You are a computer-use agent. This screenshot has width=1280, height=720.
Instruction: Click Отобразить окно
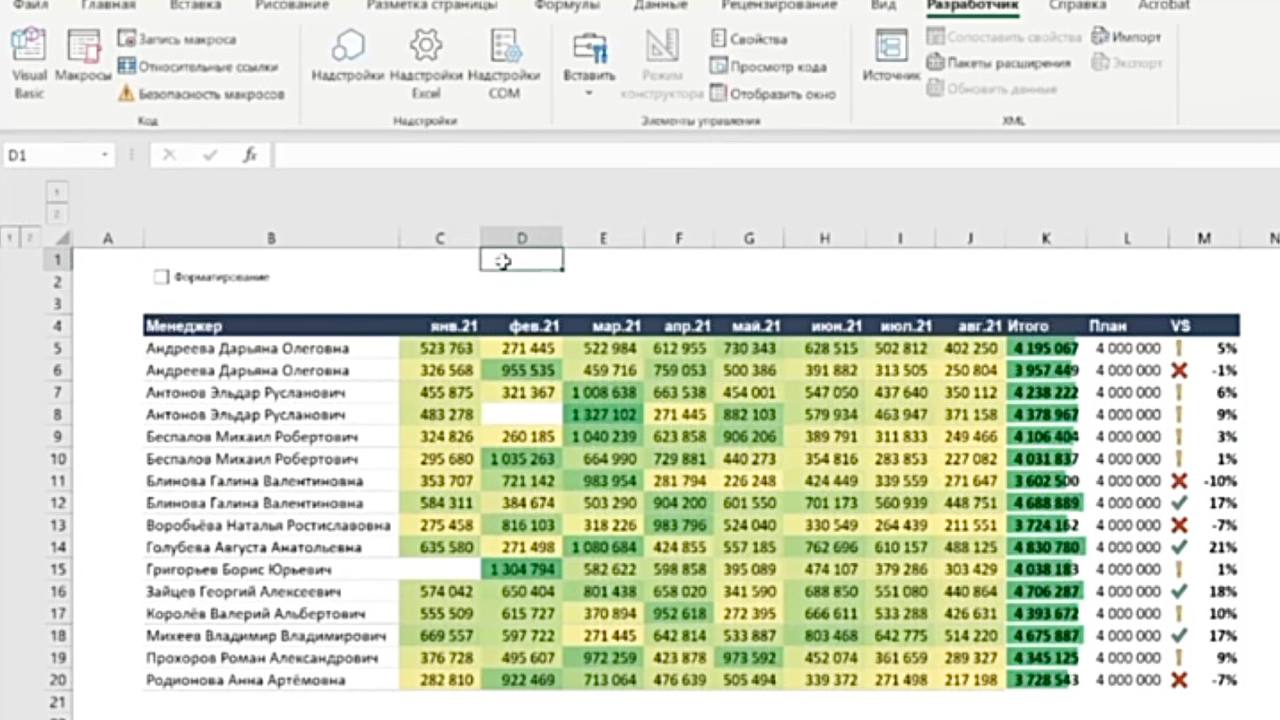(x=773, y=94)
